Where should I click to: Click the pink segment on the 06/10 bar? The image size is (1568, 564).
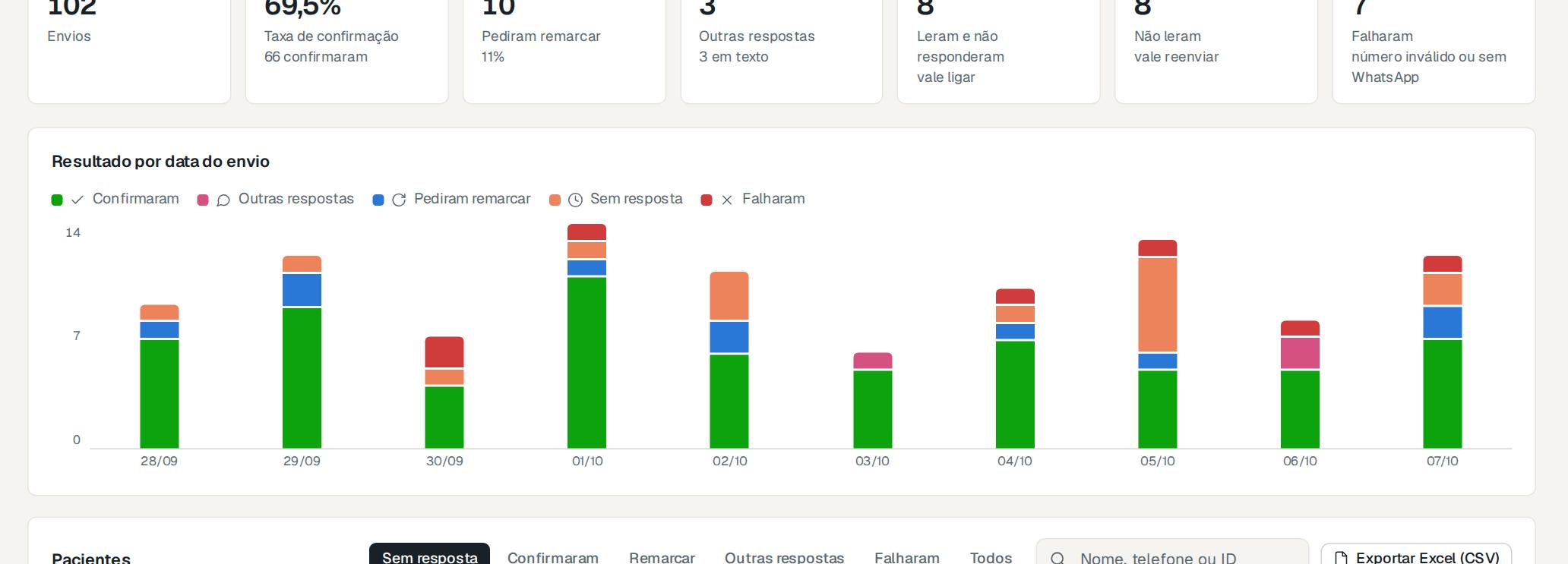click(x=1300, y=353)
